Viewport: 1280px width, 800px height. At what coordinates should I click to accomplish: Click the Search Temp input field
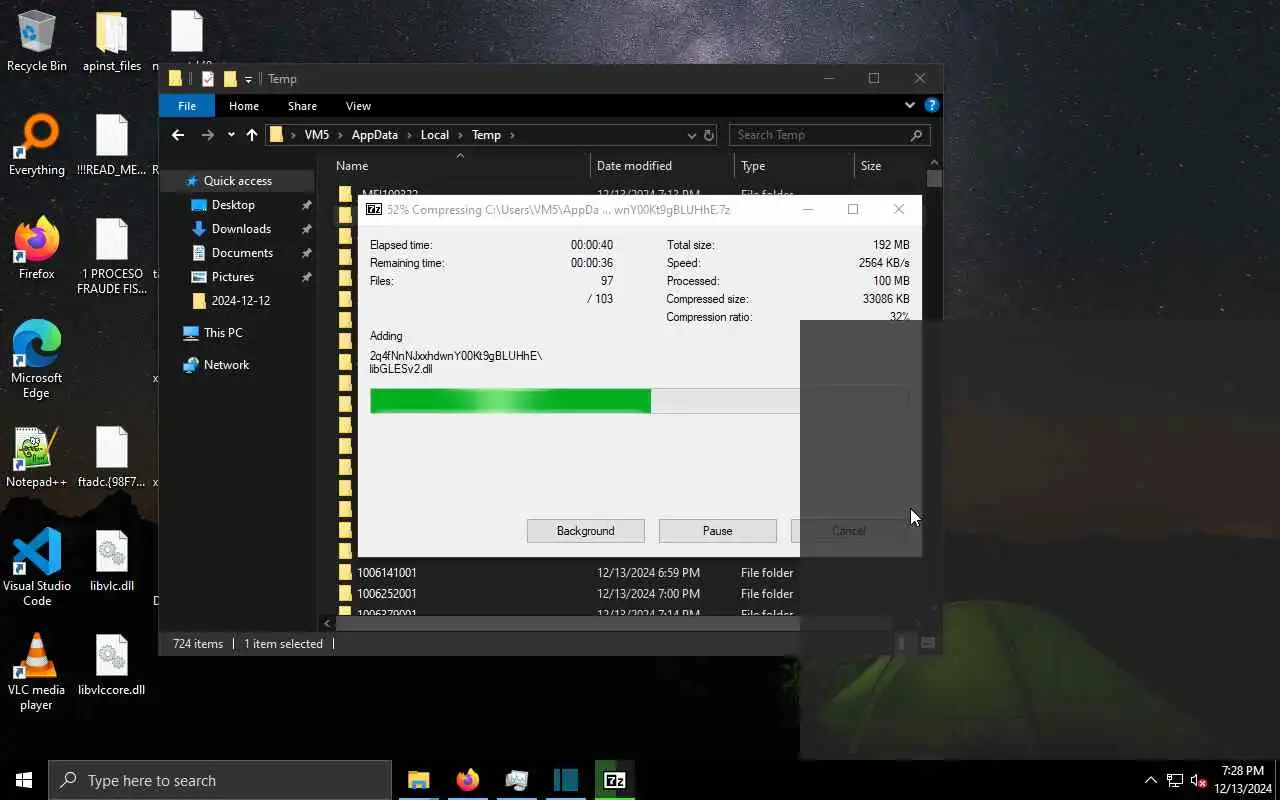pos(830,135)
